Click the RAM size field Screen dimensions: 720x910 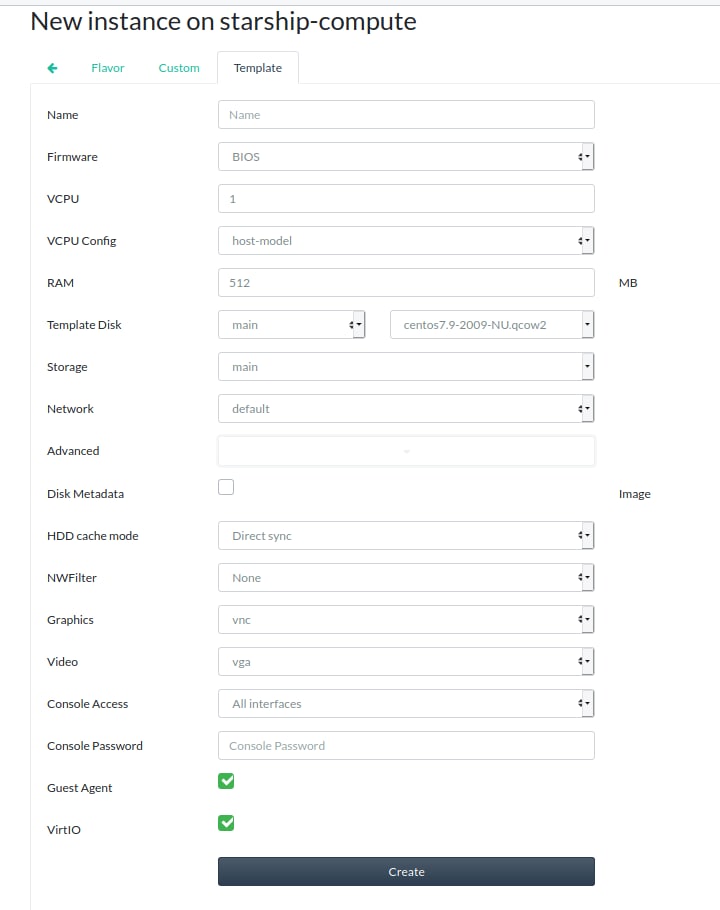pos(406,283)
